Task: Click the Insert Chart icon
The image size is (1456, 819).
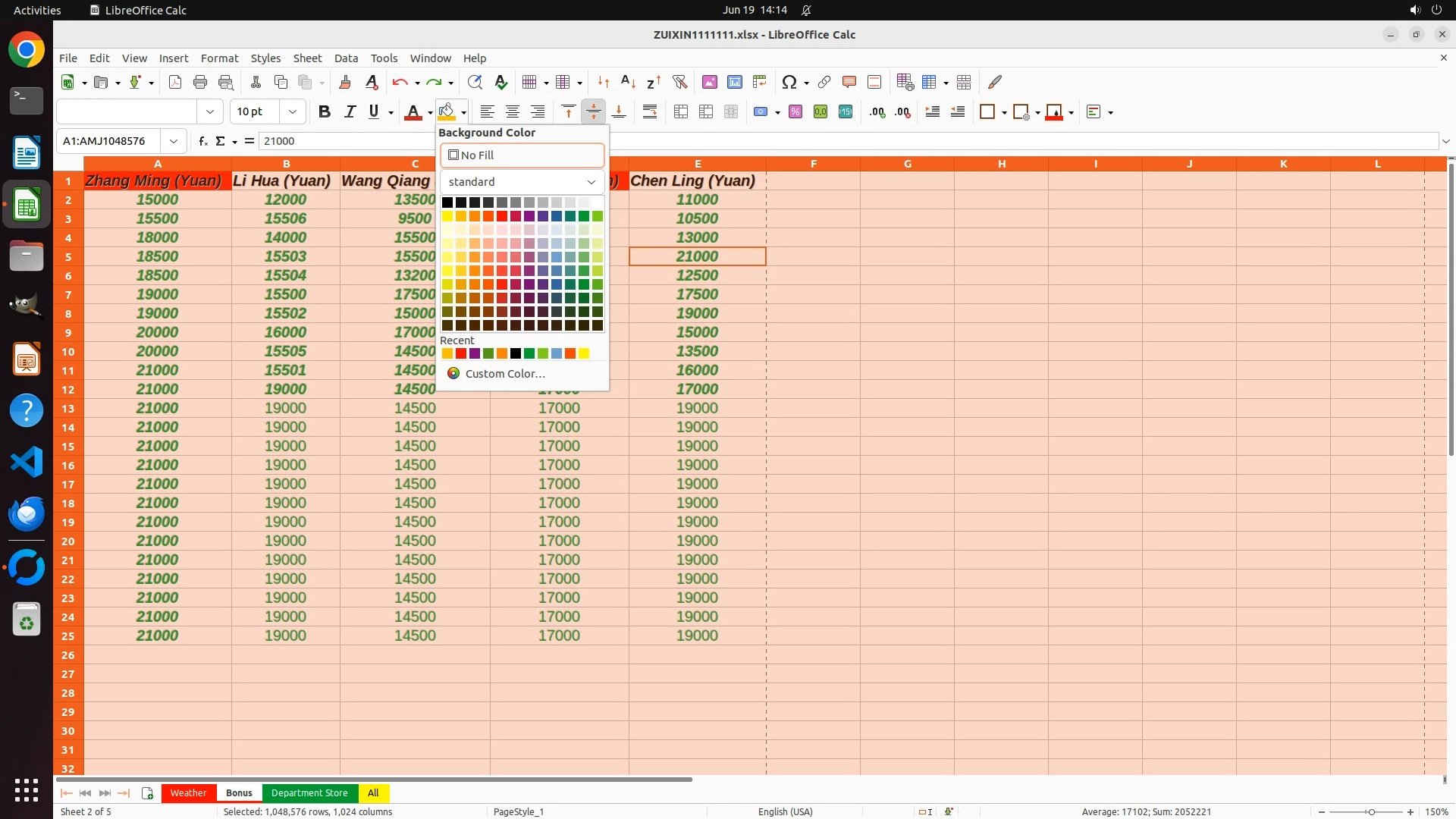Action: 734,82
